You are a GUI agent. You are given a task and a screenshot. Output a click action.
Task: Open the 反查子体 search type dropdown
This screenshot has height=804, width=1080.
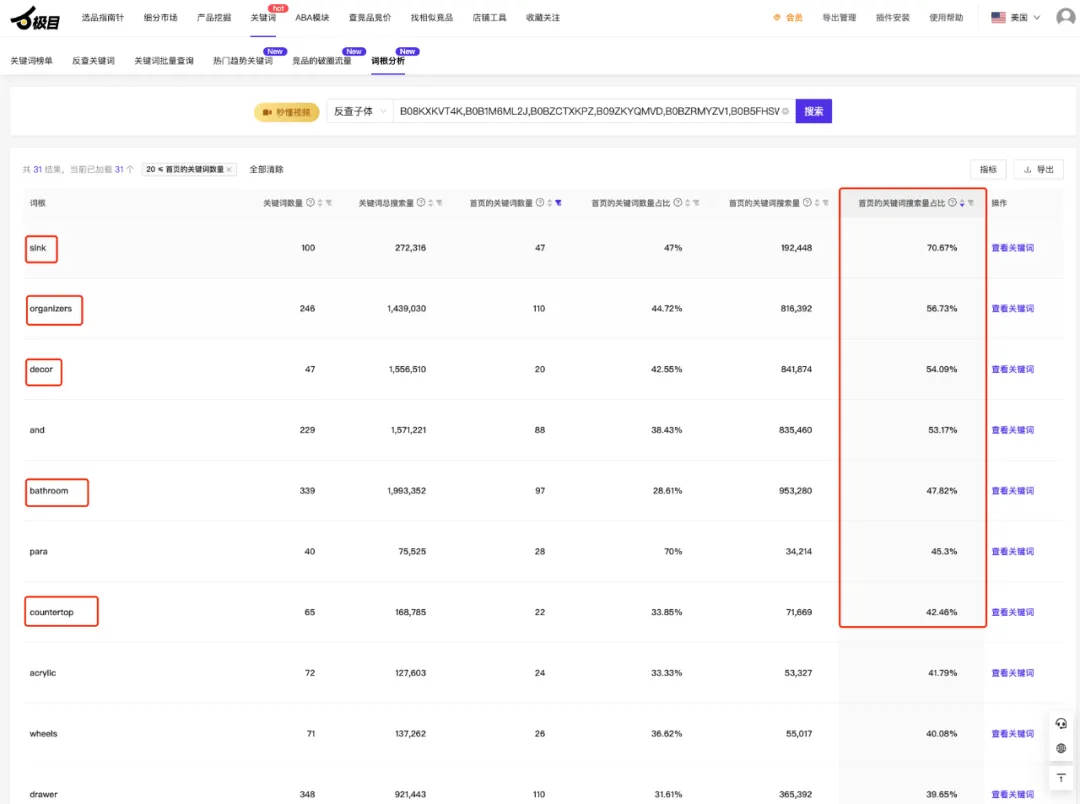(x=360, y=111)
